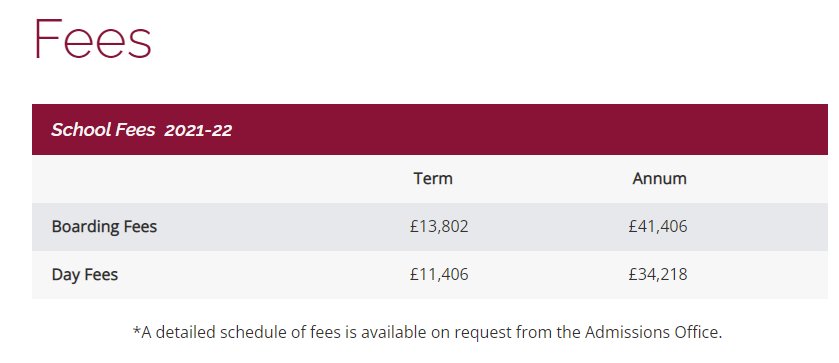Click the £41,406 boarding annual fee
Screen dimensions: 839x363
[x=658, y=226]
